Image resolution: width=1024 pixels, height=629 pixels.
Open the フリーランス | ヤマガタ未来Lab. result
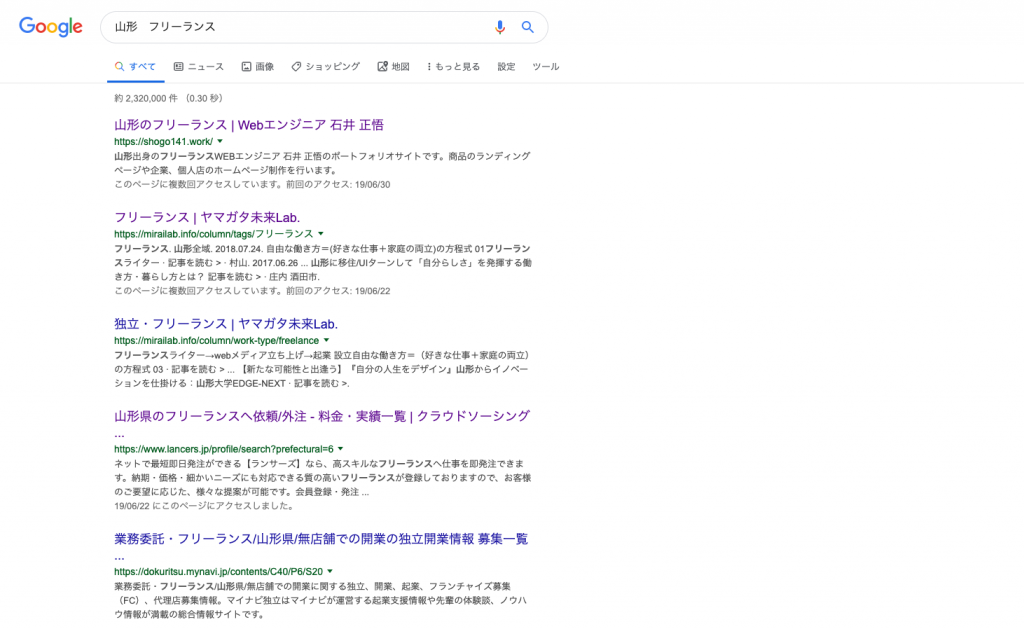[207, 217]
